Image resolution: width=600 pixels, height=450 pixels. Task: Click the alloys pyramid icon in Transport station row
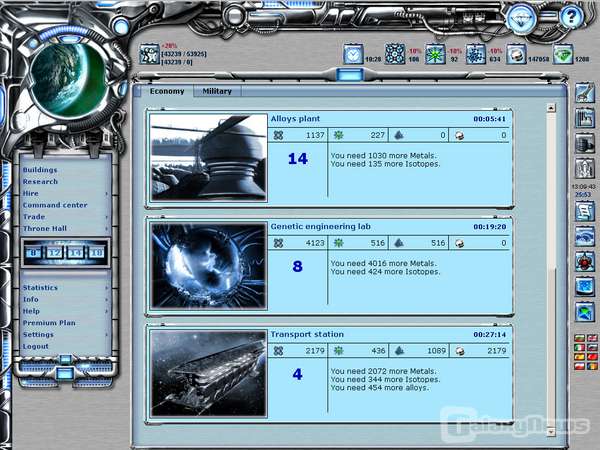(x=399, y=351)
